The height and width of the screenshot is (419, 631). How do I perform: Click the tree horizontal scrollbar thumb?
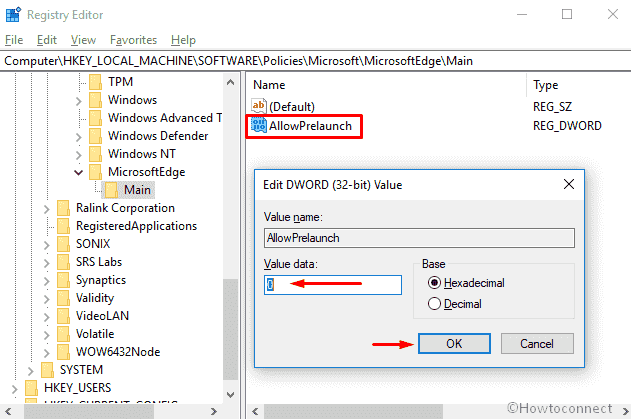click(89, 411)
